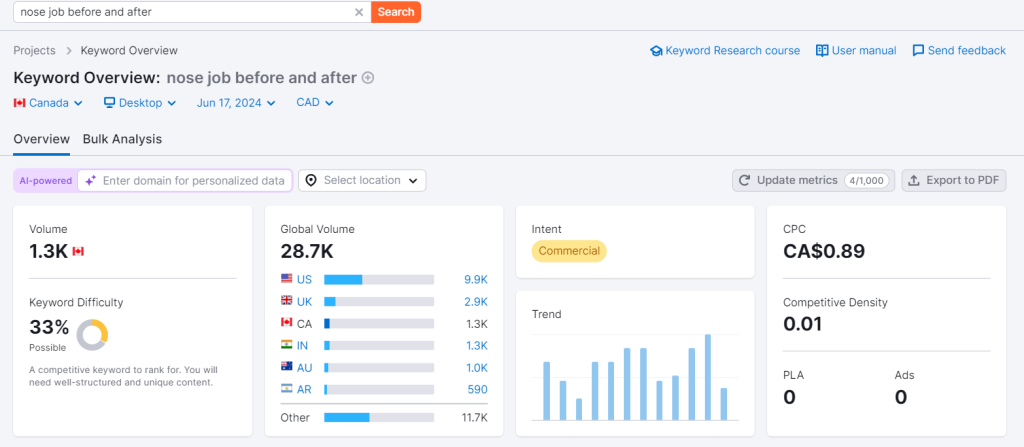The image size is (1024, 447).
Task: Open the Jun 17, 2024 date dropdown
Action: [236, 103]
